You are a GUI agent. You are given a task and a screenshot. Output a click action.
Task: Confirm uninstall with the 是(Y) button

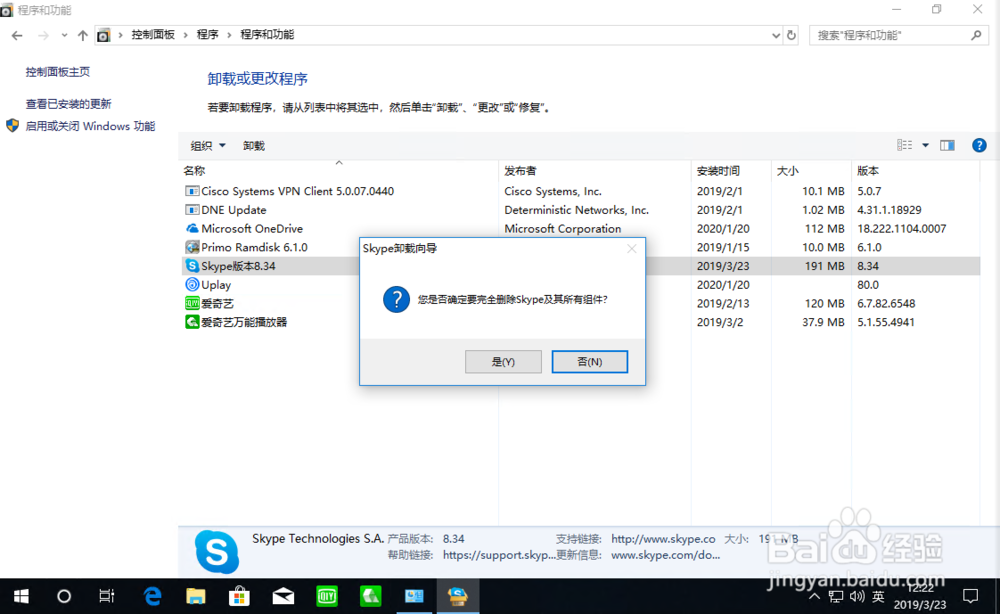tap(503, 362)
